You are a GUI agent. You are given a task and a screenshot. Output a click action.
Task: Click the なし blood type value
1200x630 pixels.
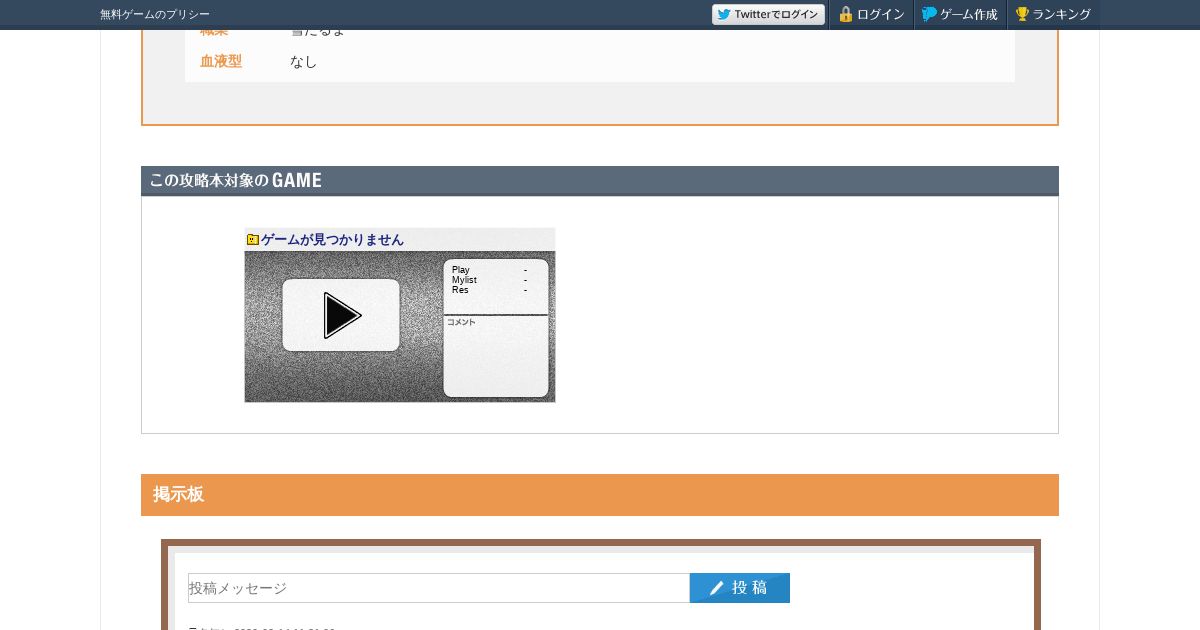point(303,62)
